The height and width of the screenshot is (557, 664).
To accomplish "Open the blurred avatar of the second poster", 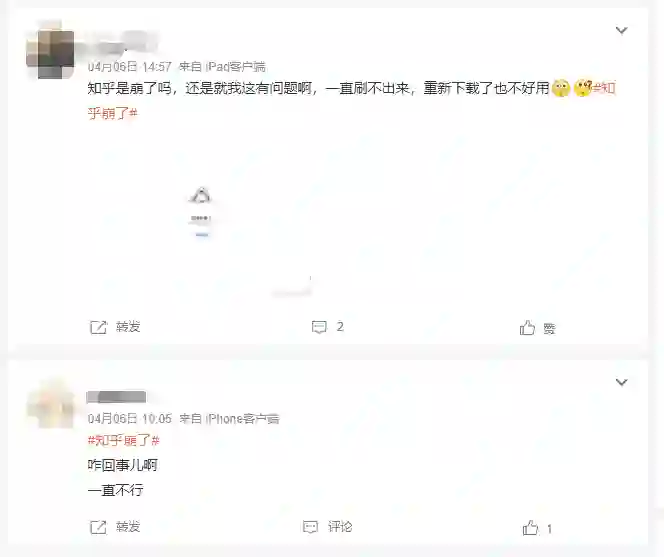I will coord(51,403).
